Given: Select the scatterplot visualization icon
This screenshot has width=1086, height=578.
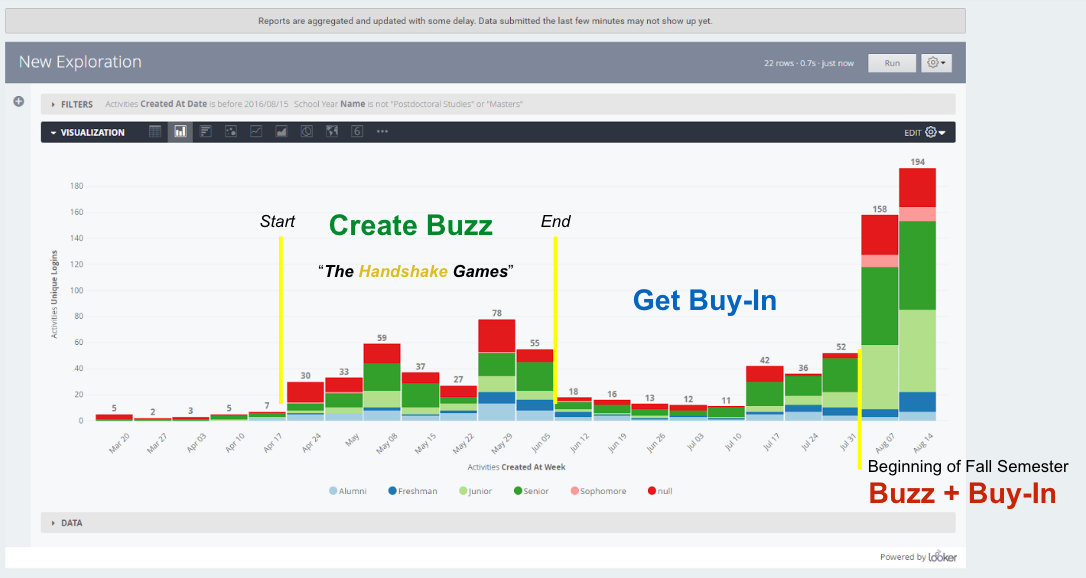Looking at the screenshot, I should (231, 132).
